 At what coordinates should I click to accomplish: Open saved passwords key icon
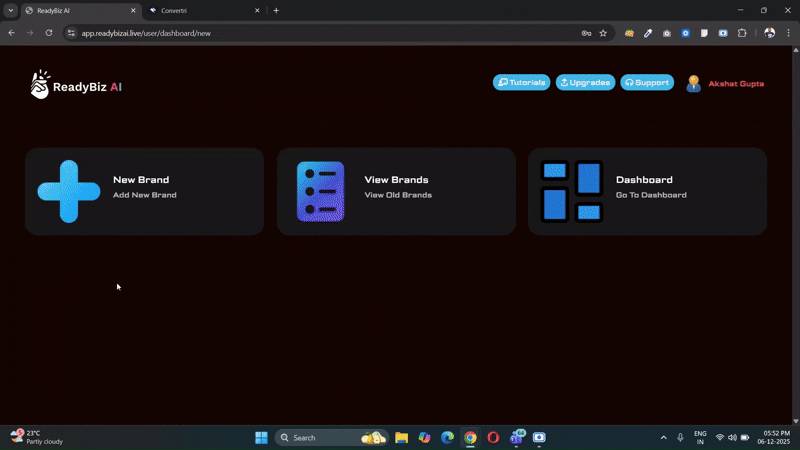pos(586,33)
